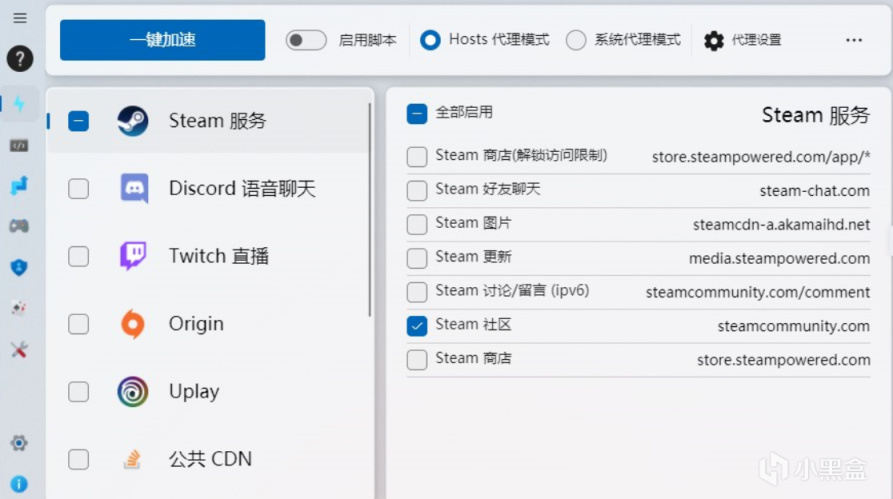Click the 公共 CDN stack icon
The width and height of the screenshot is (893, 499).
(132, 459)
